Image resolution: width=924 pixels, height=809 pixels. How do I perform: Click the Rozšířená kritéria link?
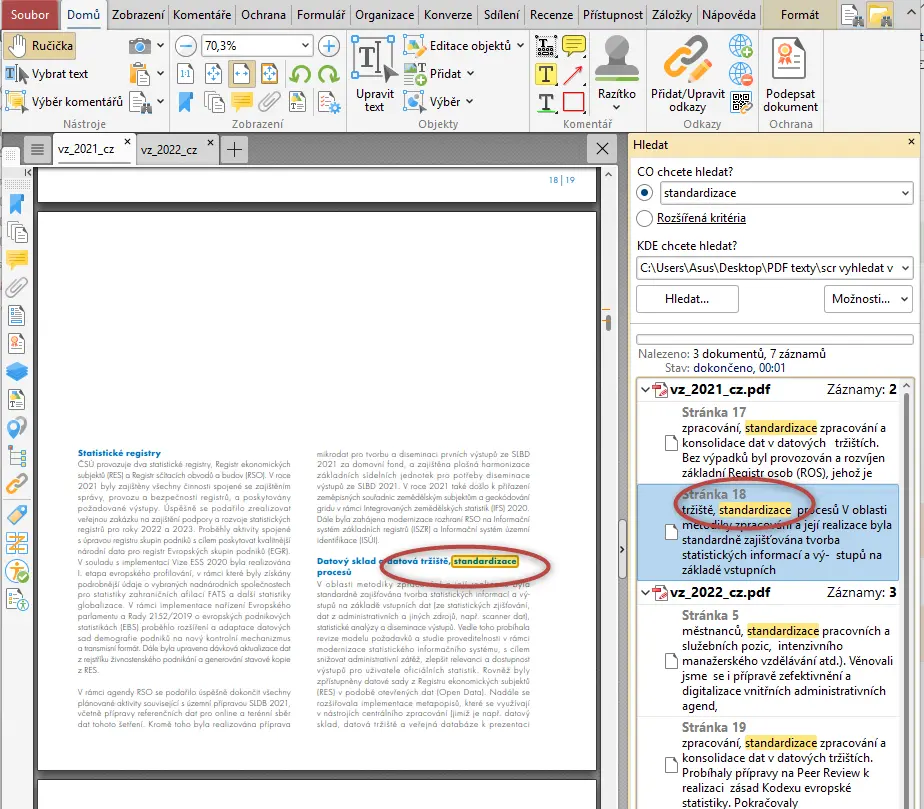click(701, 218)
